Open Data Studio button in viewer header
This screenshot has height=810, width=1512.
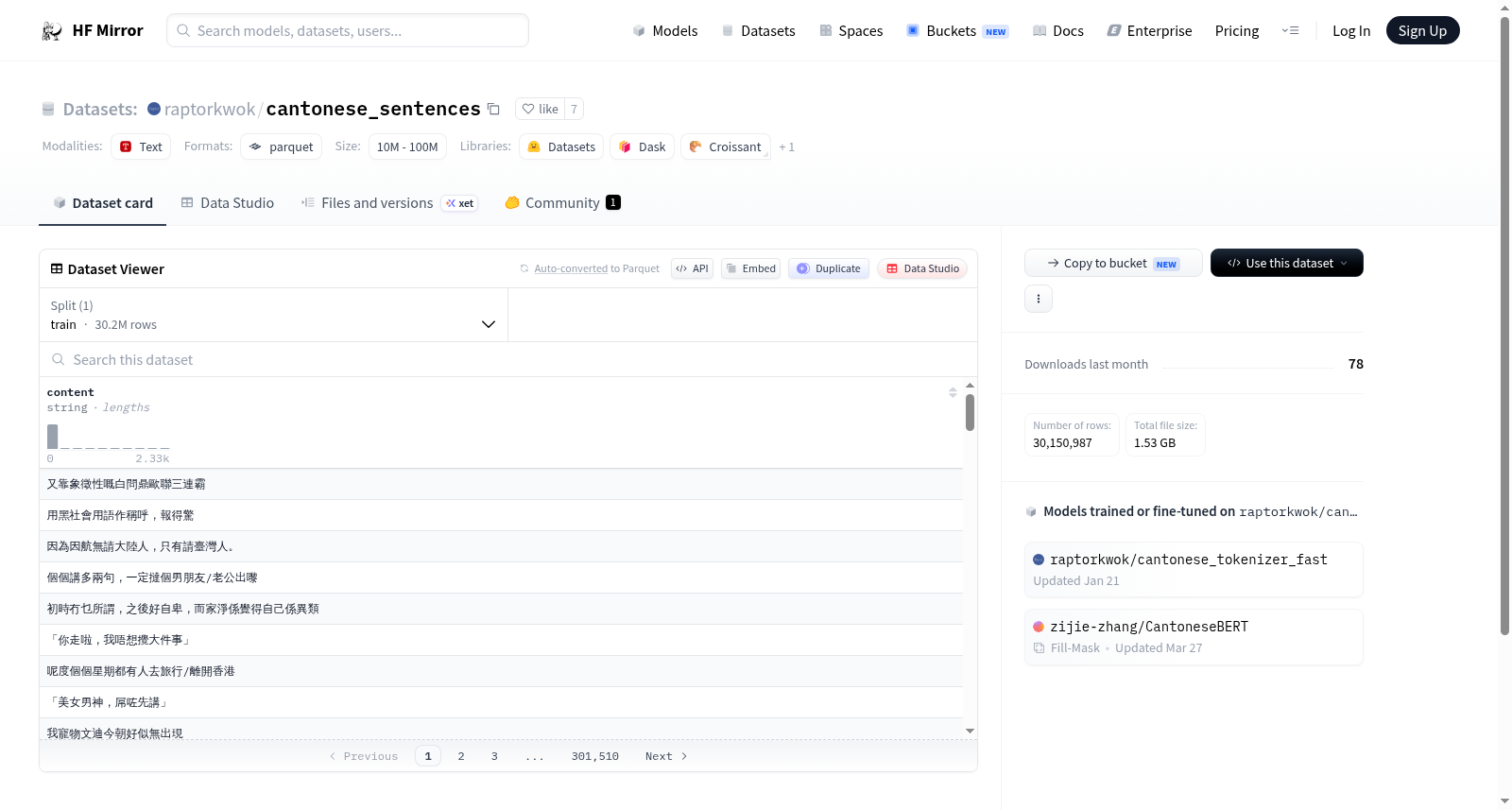click(x=922, y=269)
